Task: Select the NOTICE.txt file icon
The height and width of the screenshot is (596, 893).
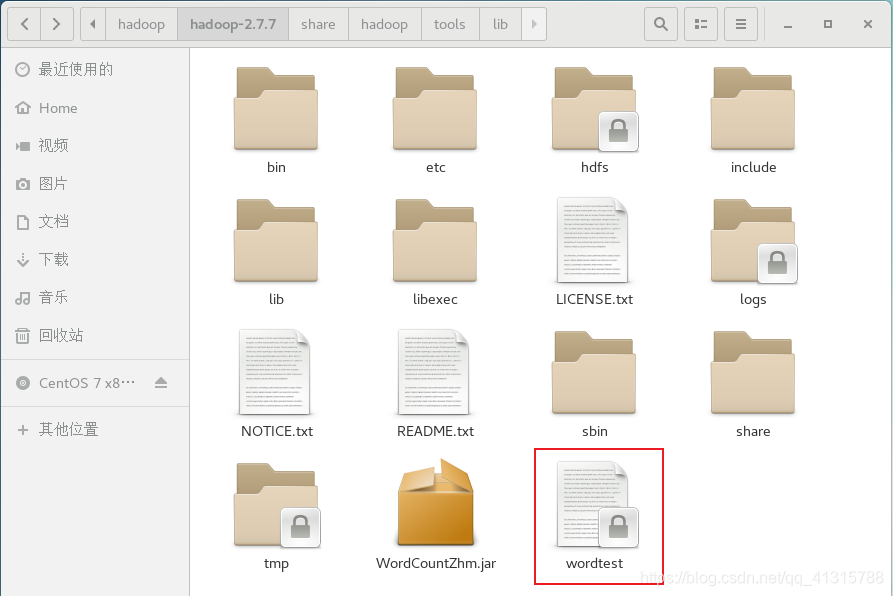Action: (275, 372)
